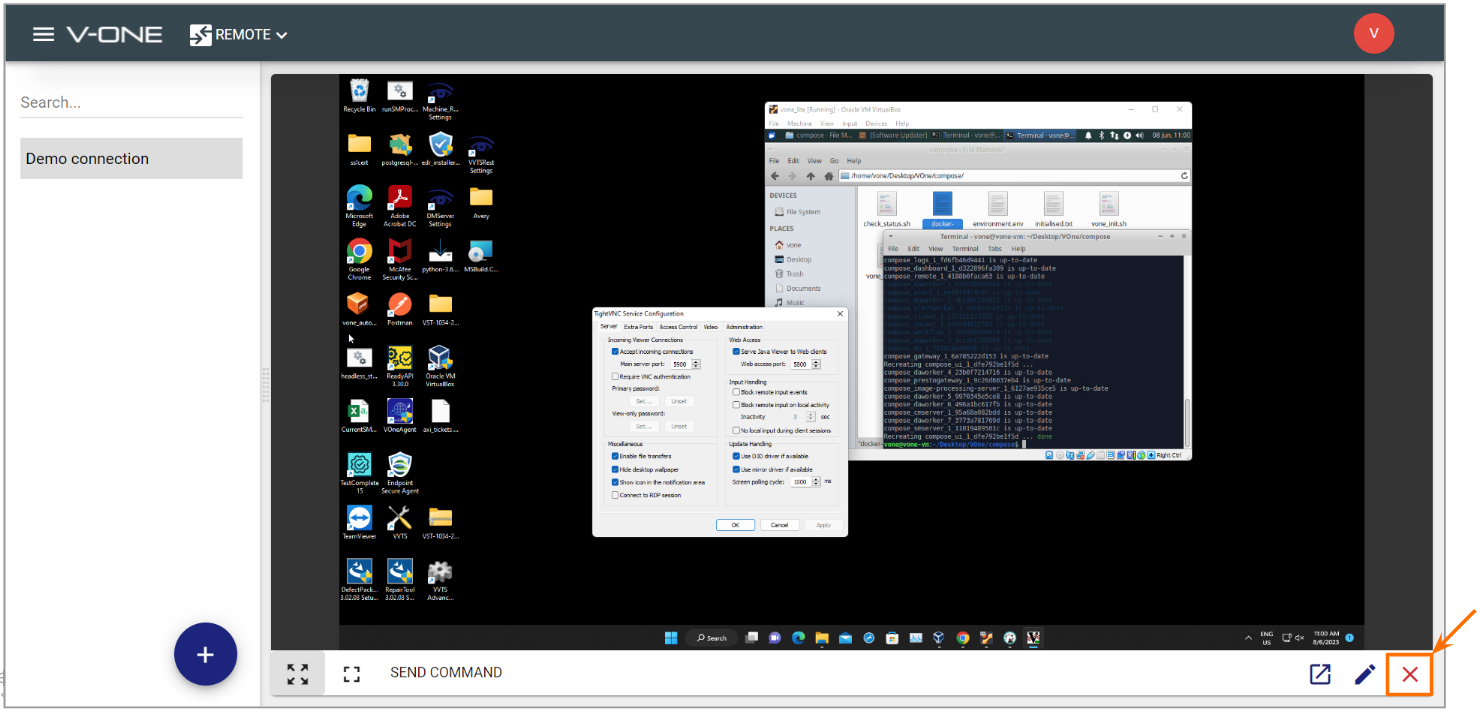Toggle Accept incoming connections checkbox
The height and width of the screenshot is (711, 1481).
[615, 351]
